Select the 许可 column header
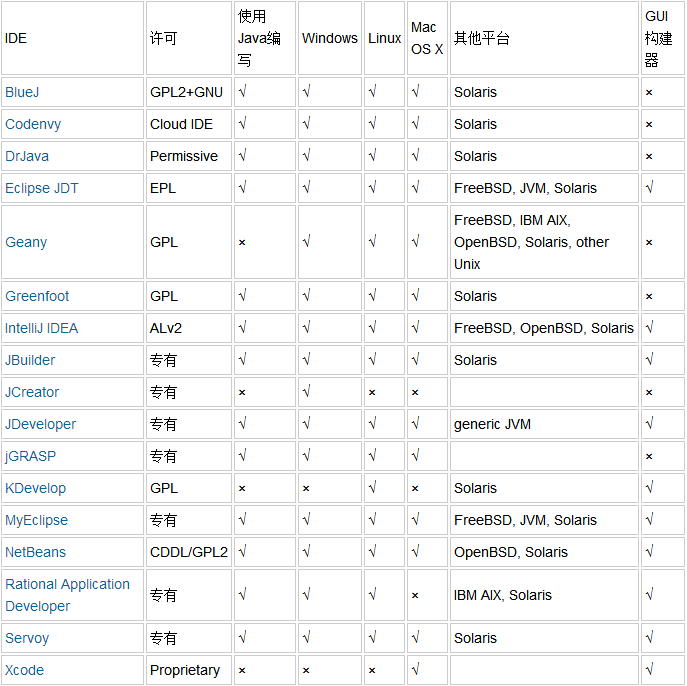 click(189, 38)
